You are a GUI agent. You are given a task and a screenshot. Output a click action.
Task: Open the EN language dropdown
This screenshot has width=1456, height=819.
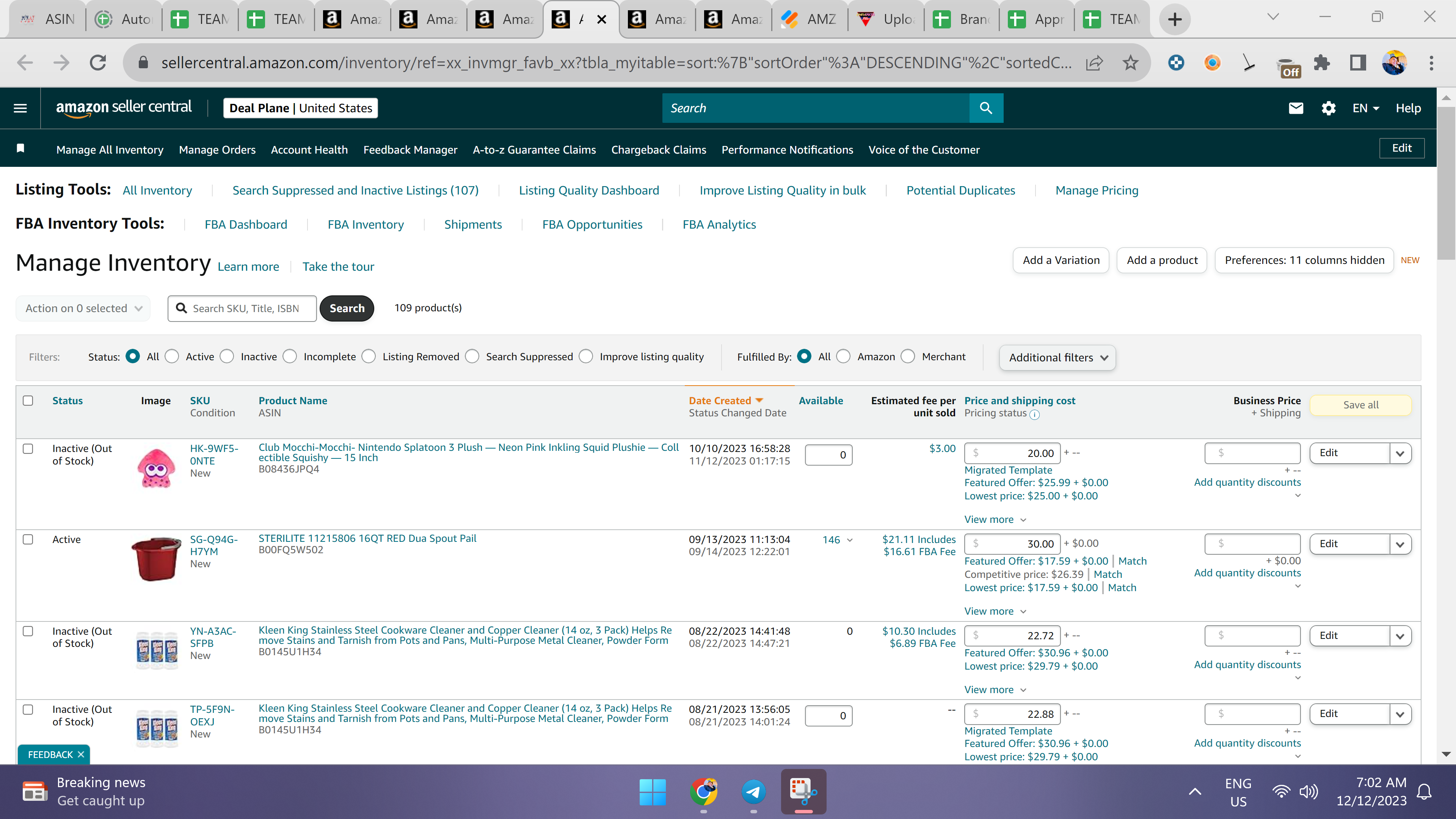(x=1365, y=108)
